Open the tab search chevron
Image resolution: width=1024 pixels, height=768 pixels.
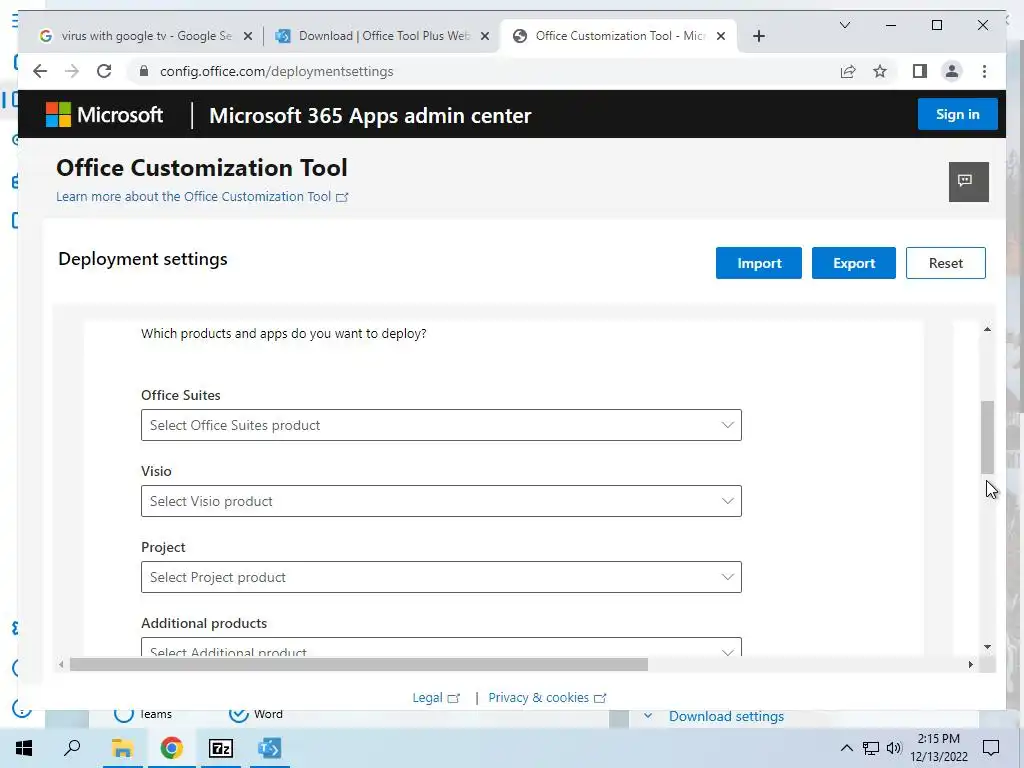click(844, 25)
